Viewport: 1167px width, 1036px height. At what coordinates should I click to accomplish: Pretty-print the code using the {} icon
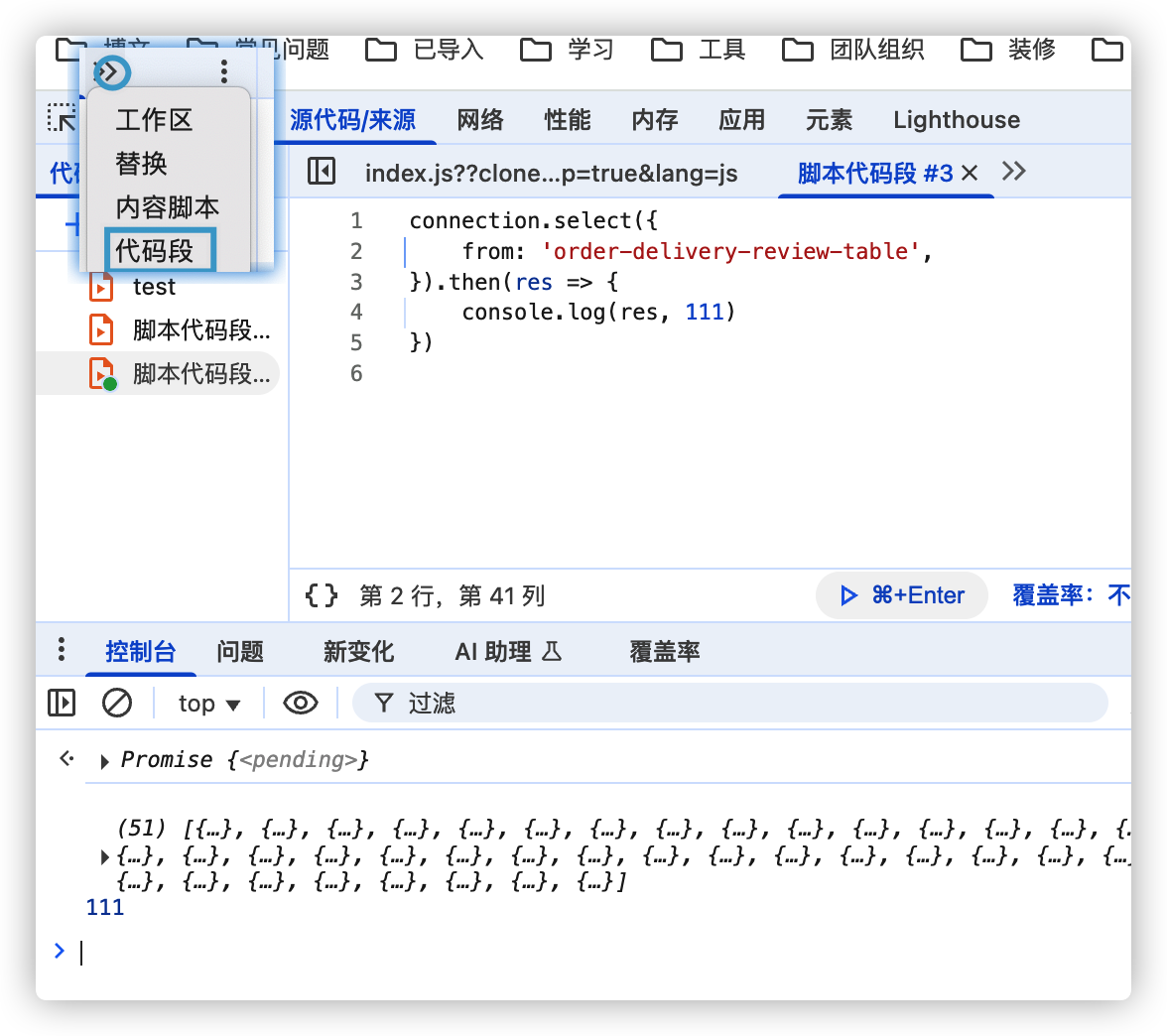(x=320, y=595)
